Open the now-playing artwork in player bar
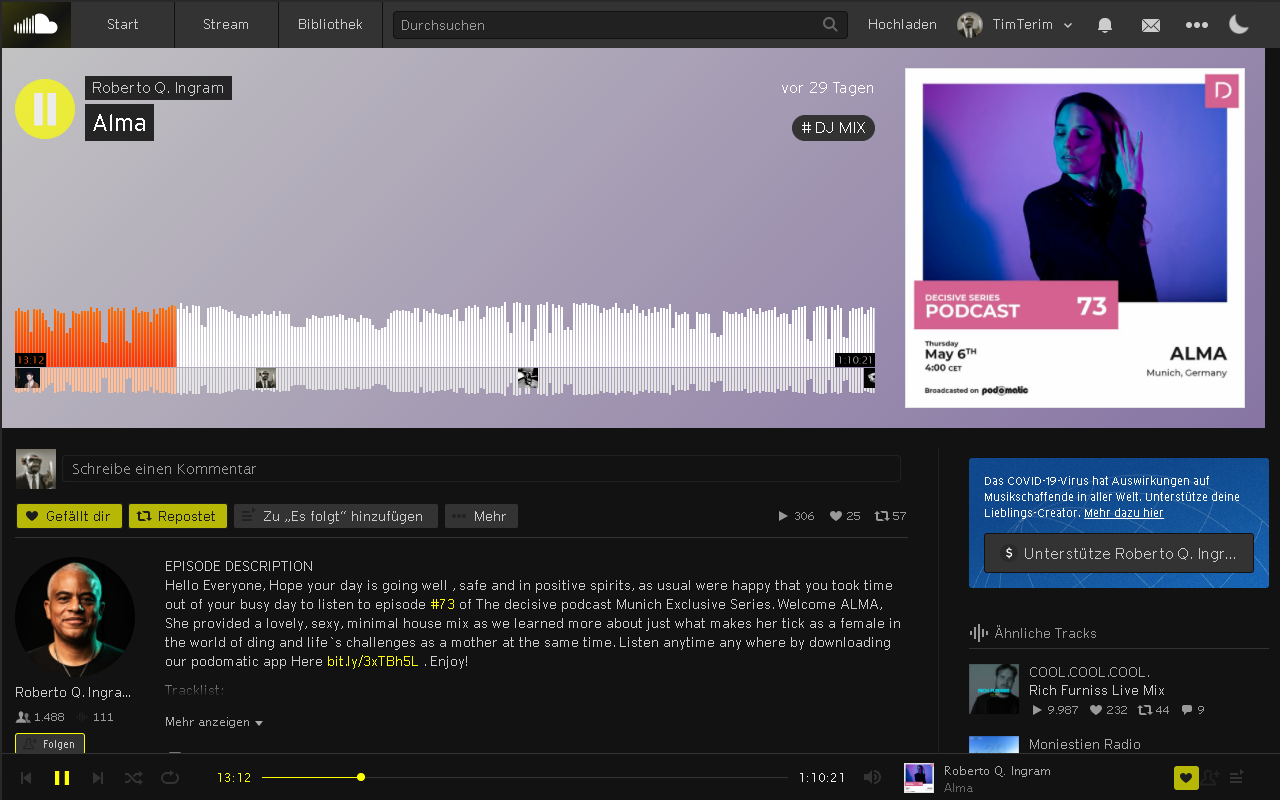 [x=919, y=777]
